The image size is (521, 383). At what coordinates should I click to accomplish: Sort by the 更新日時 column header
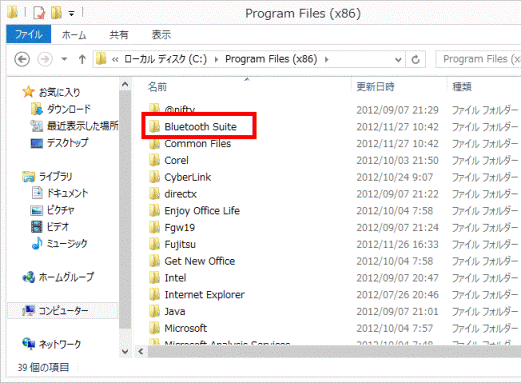tap(375, 87)
